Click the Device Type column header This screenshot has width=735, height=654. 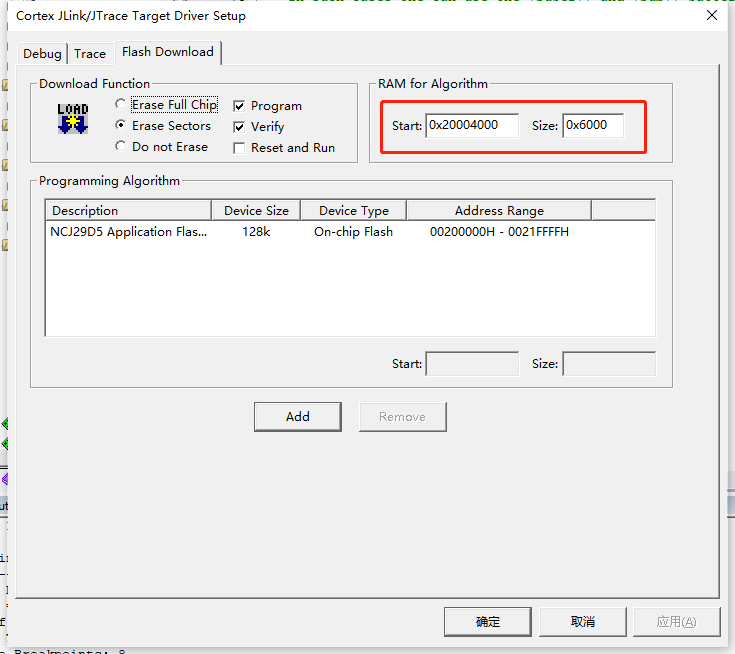click(353, 210)
